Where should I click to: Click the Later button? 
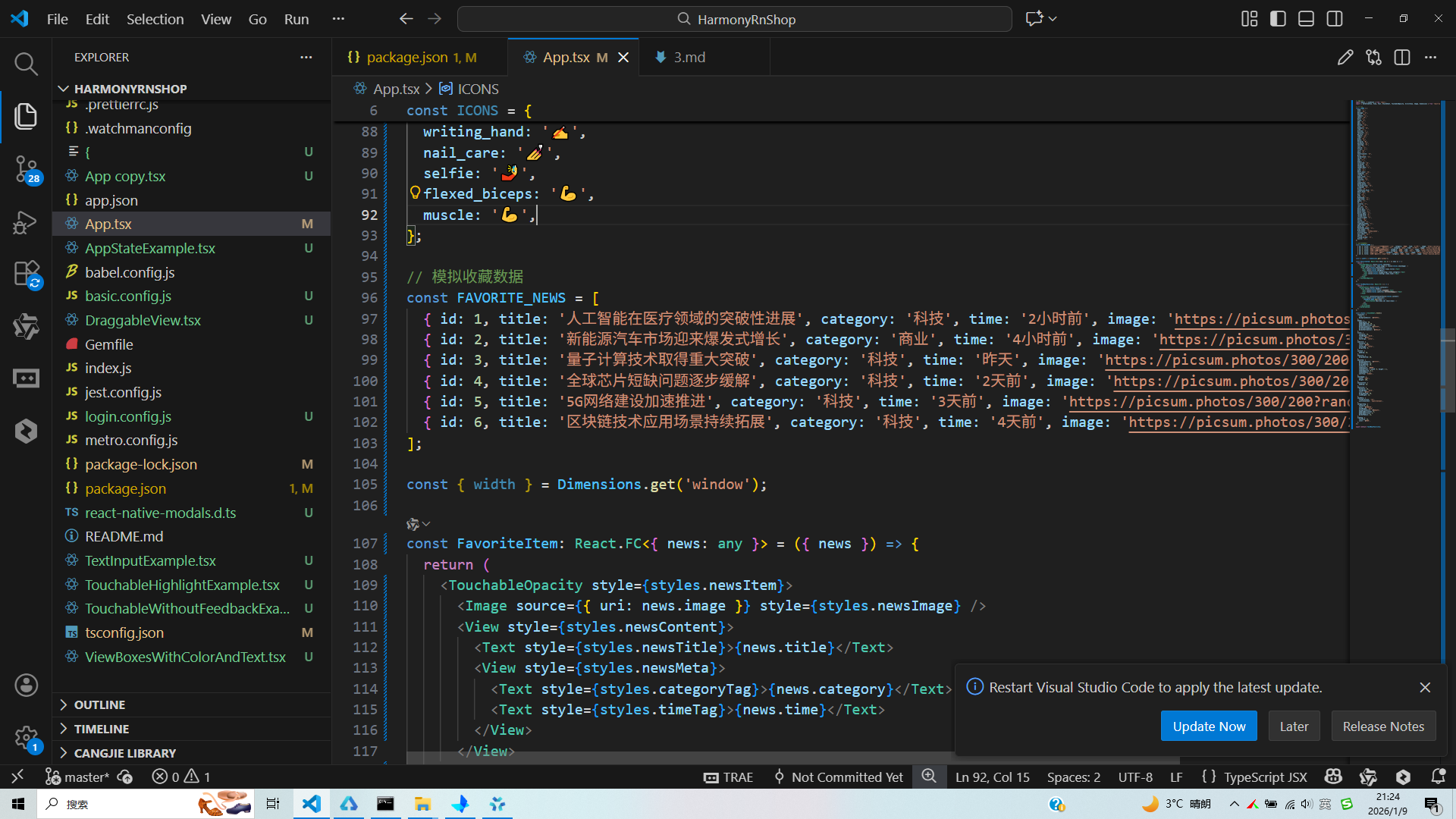pos(1294,726)
